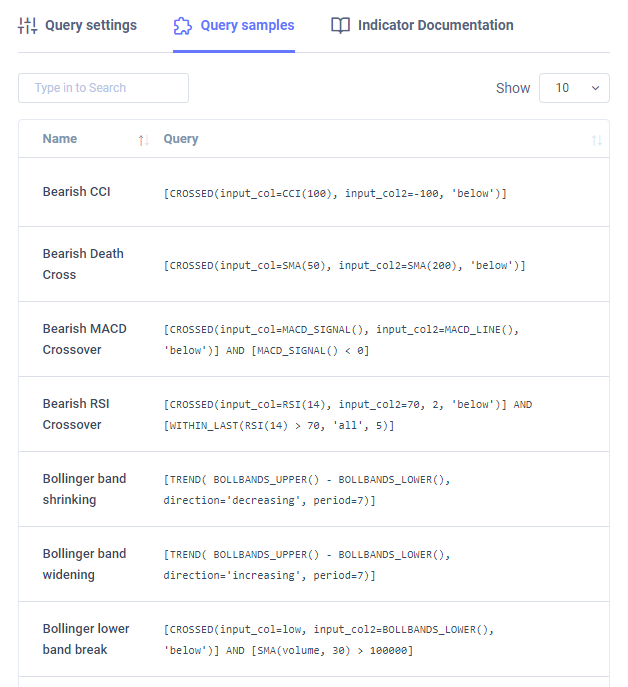This screenshot has height=687, width=628.
Task: Focus the Type in to Search field
Action: click(103, 88)
